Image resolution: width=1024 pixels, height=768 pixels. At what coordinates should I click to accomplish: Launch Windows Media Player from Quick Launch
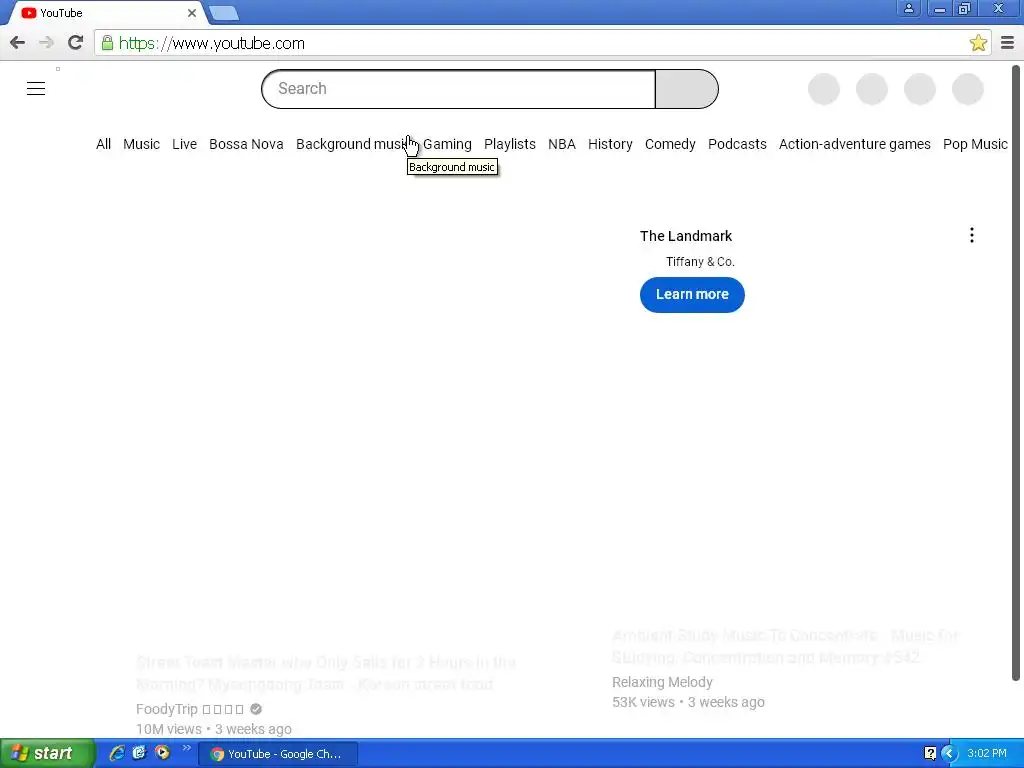162,752
